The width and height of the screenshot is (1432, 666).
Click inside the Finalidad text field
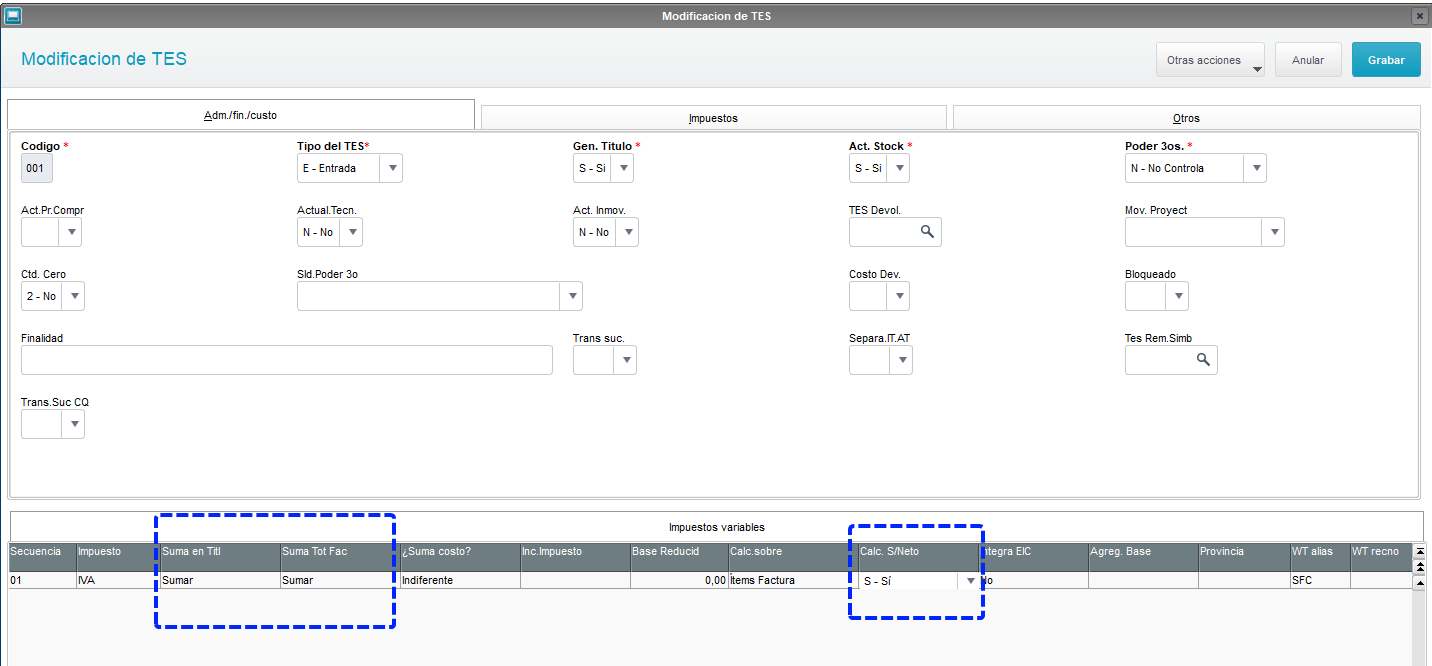pyautogui.click(x=286, y=359)
